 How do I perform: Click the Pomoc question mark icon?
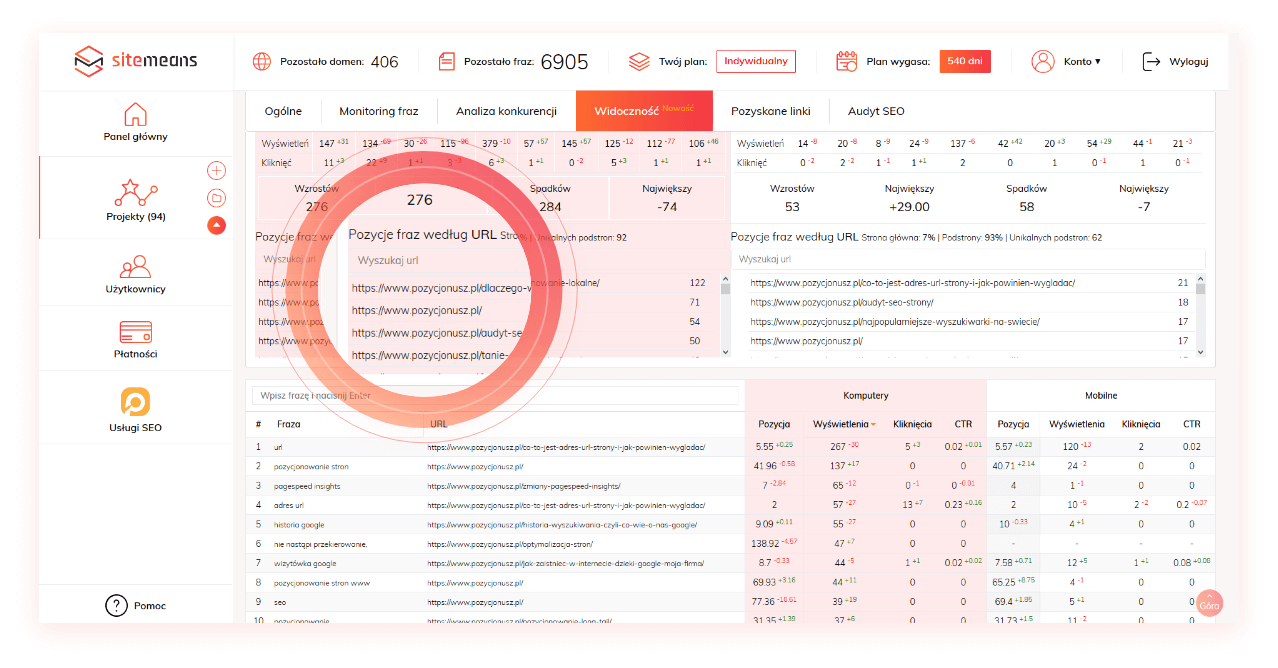(117, 605)
